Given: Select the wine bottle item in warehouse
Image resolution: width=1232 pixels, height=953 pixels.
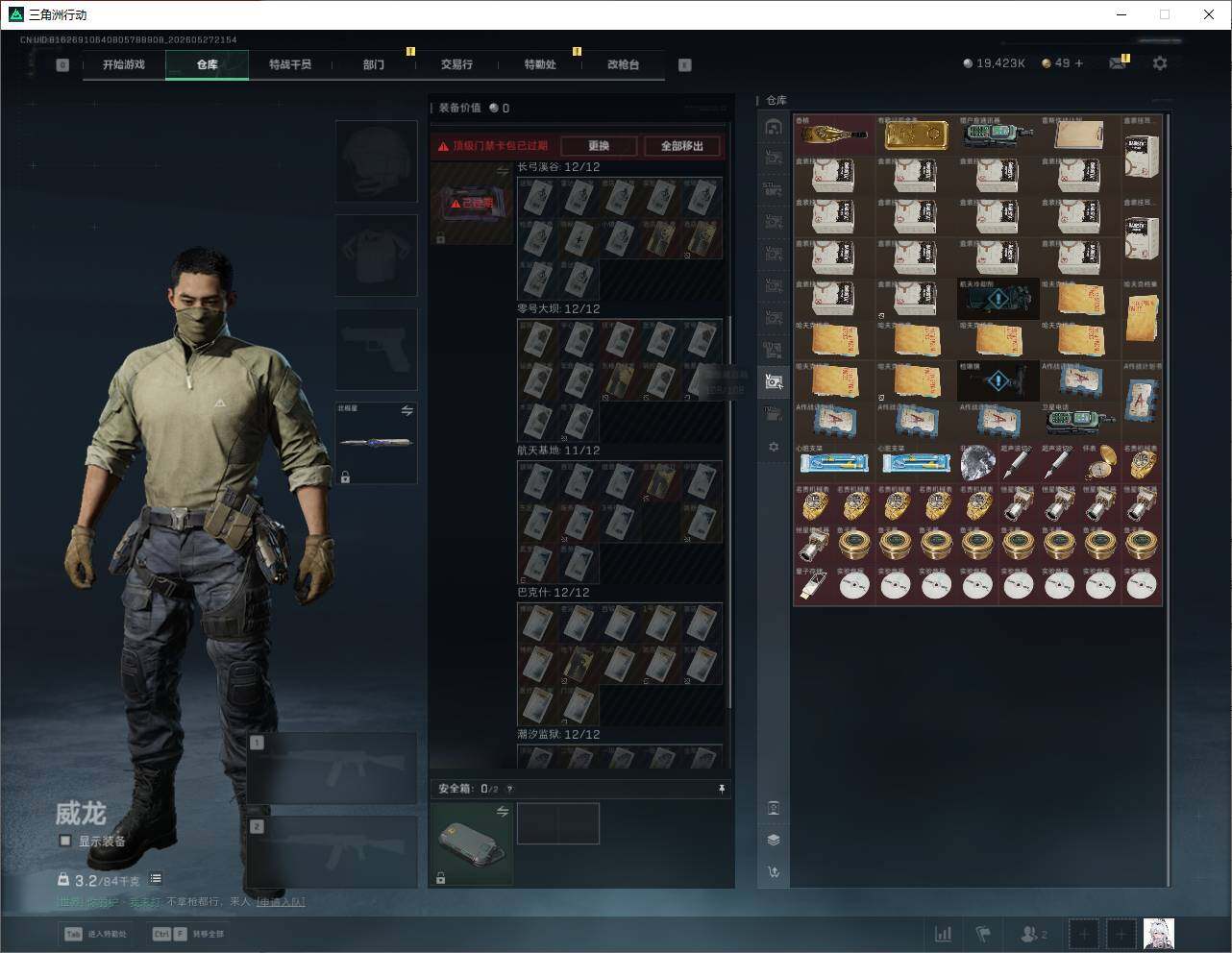Looking at the screenshot, I should [834, 135].
